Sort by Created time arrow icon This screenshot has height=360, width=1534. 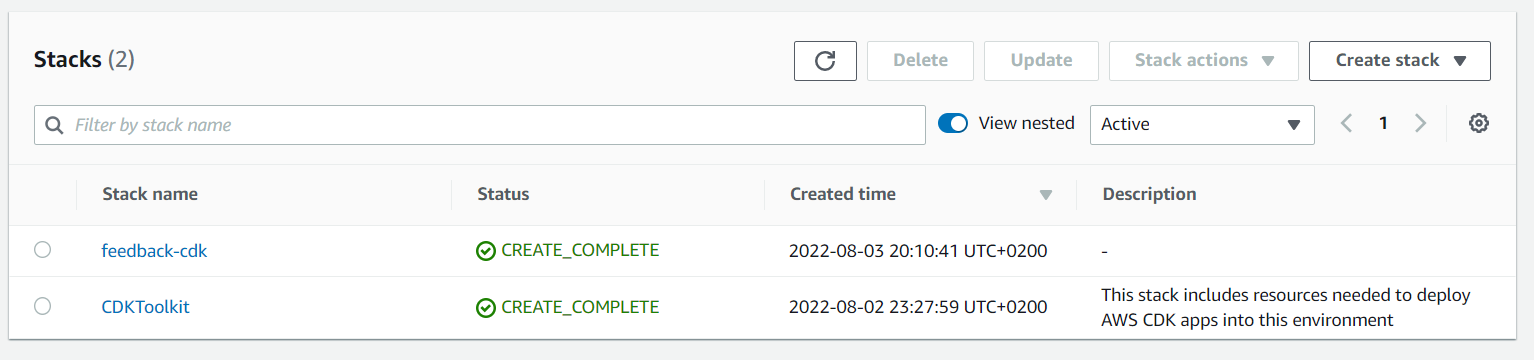[x=1046, y=195]
